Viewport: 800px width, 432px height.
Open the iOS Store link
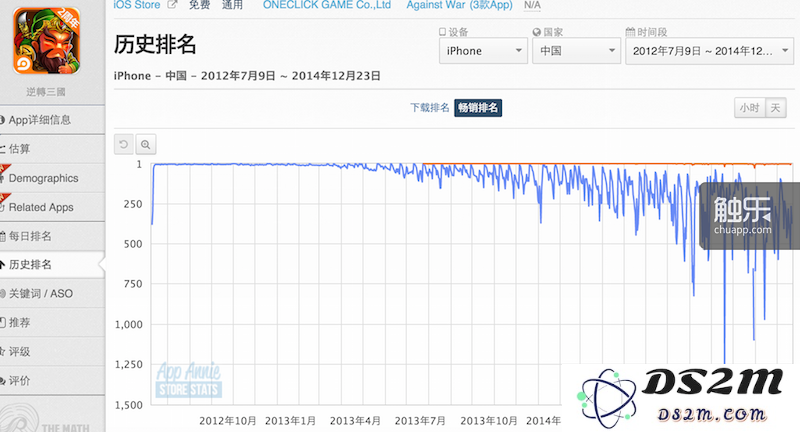137,5
